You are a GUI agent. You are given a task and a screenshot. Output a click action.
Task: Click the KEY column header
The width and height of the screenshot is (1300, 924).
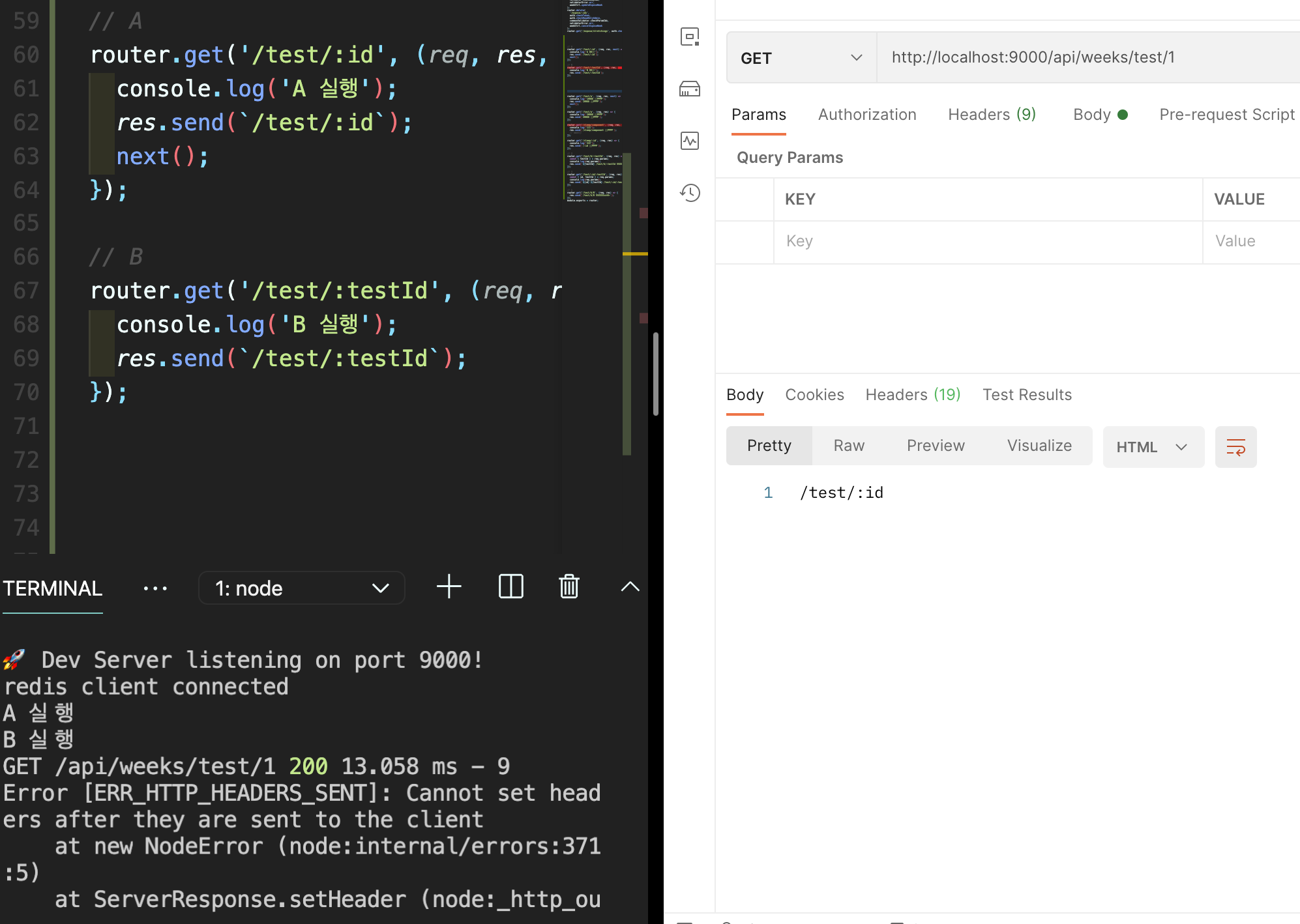pyautogui.click(x=800, y=199)
